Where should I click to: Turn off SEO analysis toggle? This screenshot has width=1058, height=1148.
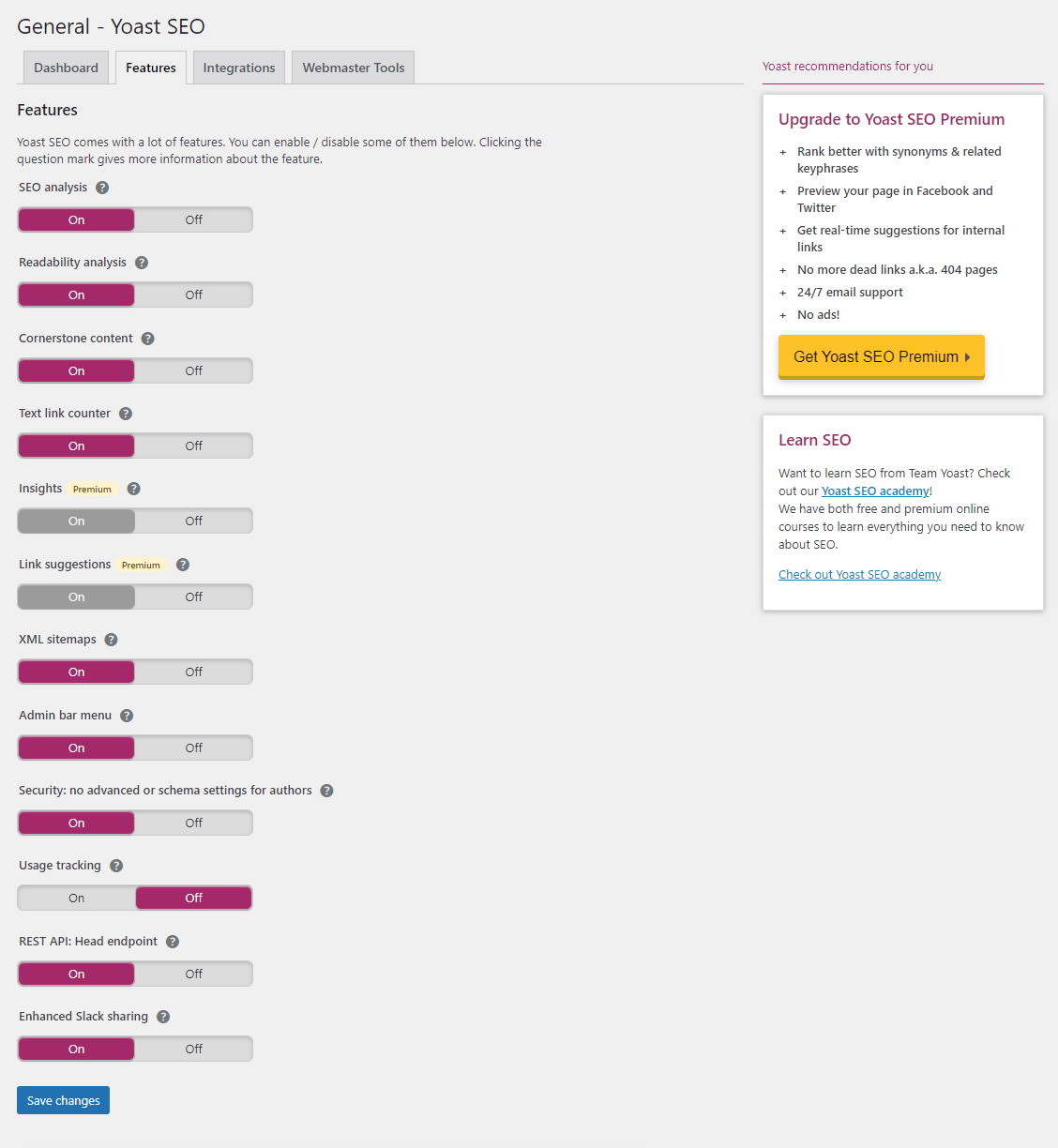[x=193, y=220]
